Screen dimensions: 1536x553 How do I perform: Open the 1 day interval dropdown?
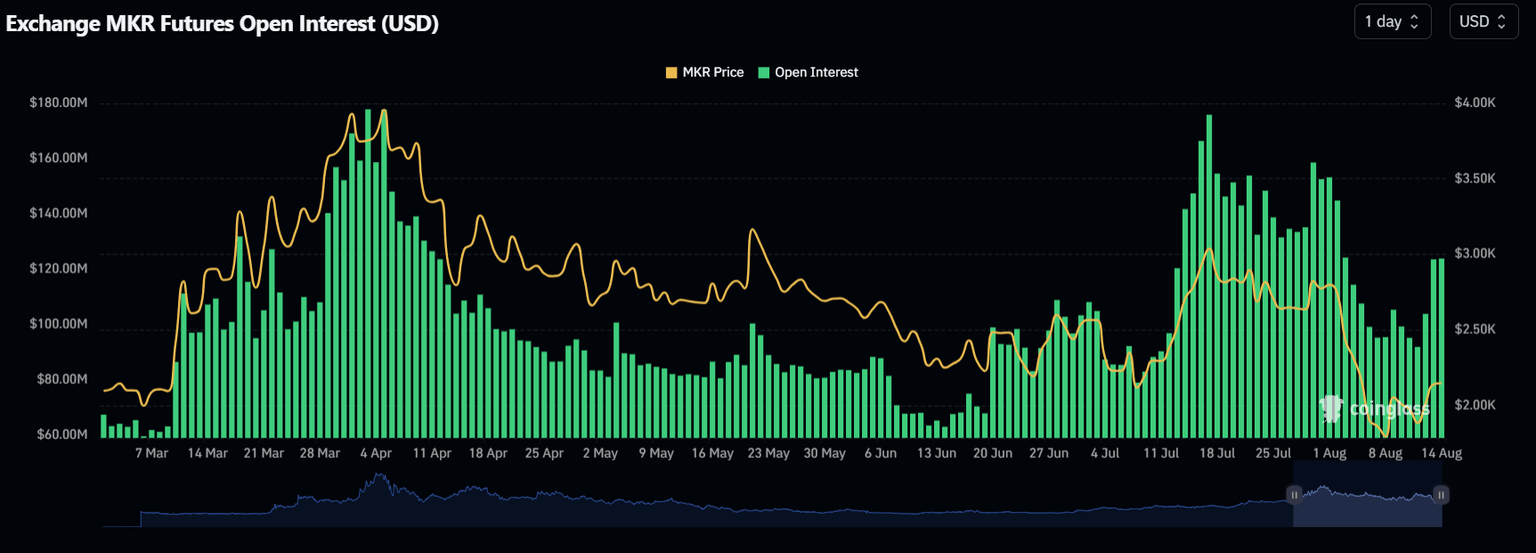pyautogui.click(x=1391, y=22)
